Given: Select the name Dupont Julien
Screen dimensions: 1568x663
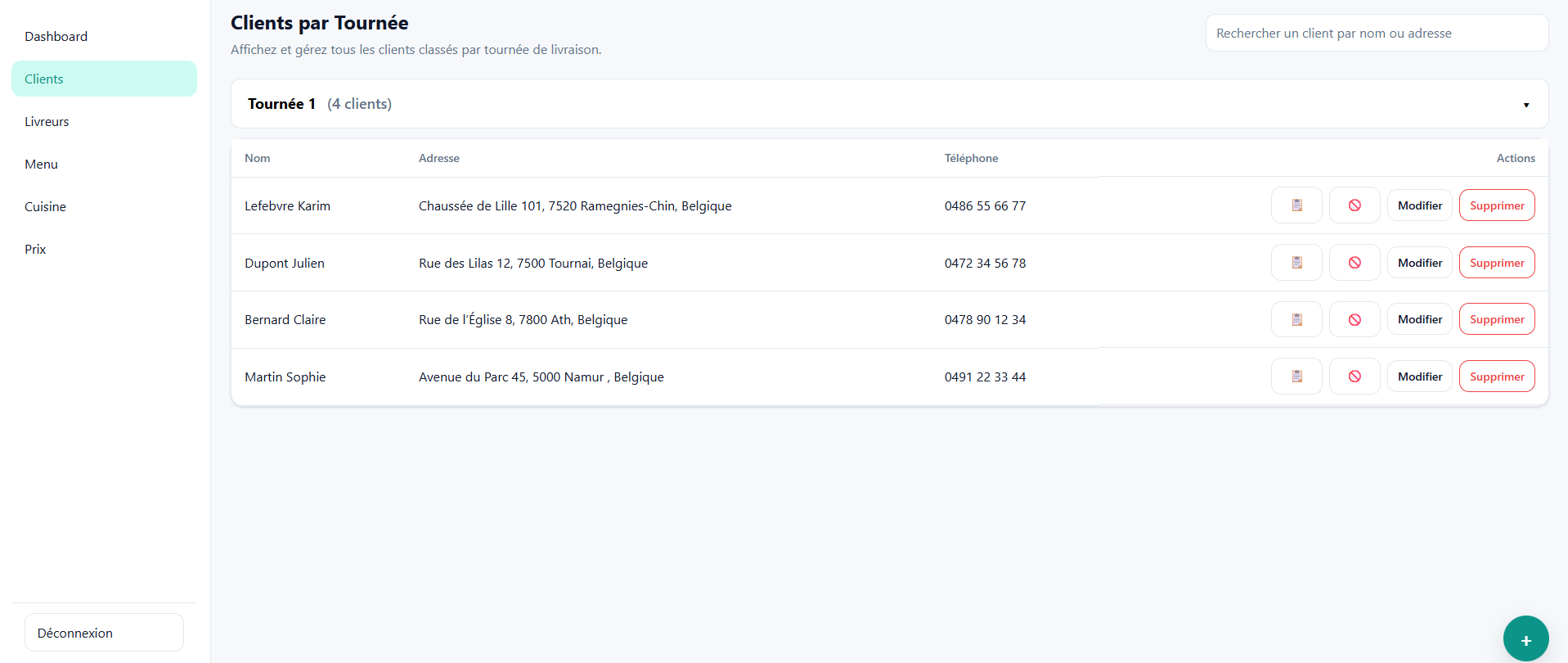Looking at the screenshot, I should 285,263.
